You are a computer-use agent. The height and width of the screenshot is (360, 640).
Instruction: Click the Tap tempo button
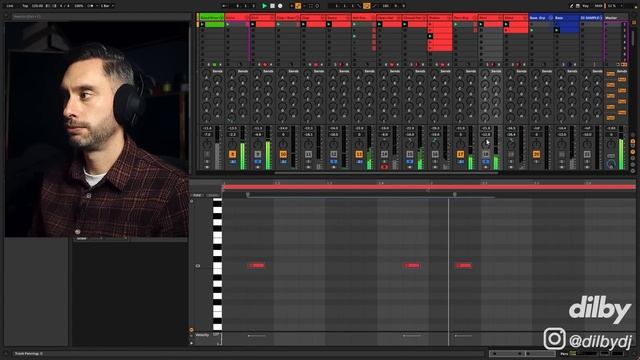25,6
